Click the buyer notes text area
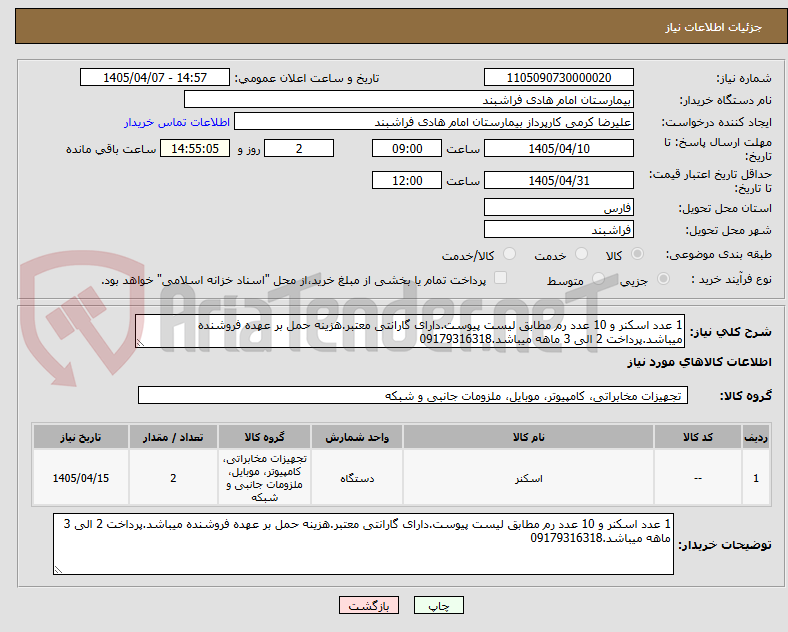Viewport: 788px width, 632px height. 363,544
